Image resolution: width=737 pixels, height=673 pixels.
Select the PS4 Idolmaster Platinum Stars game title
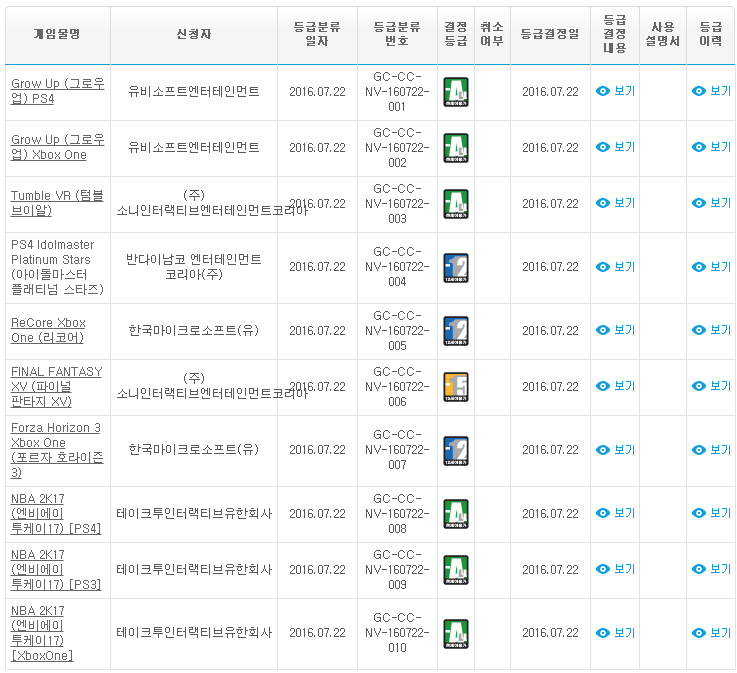pyautogui.click(x=57, y=267)
